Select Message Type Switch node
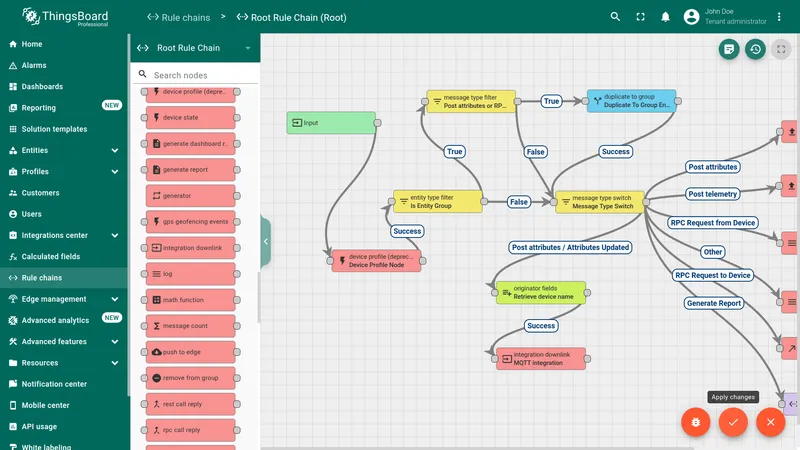800x450 pixels. click(599, 202)
